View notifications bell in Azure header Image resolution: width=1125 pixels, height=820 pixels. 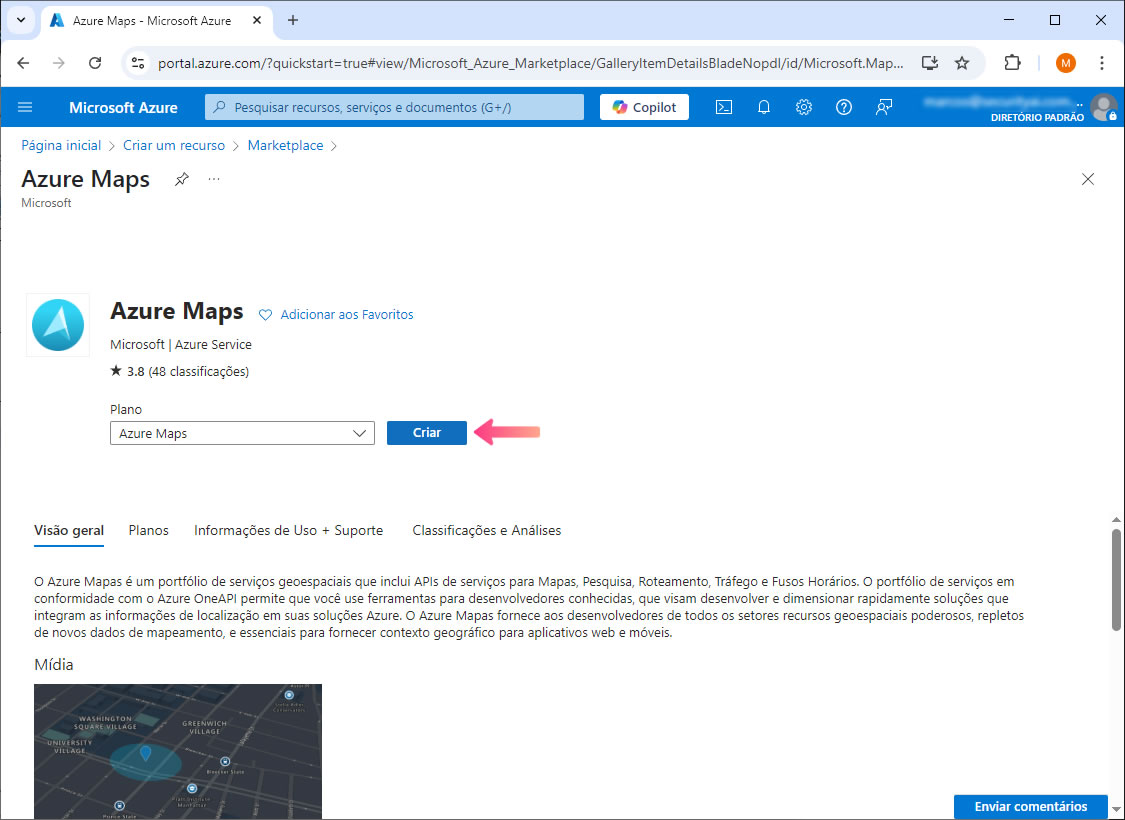click(x=764, y=108)
